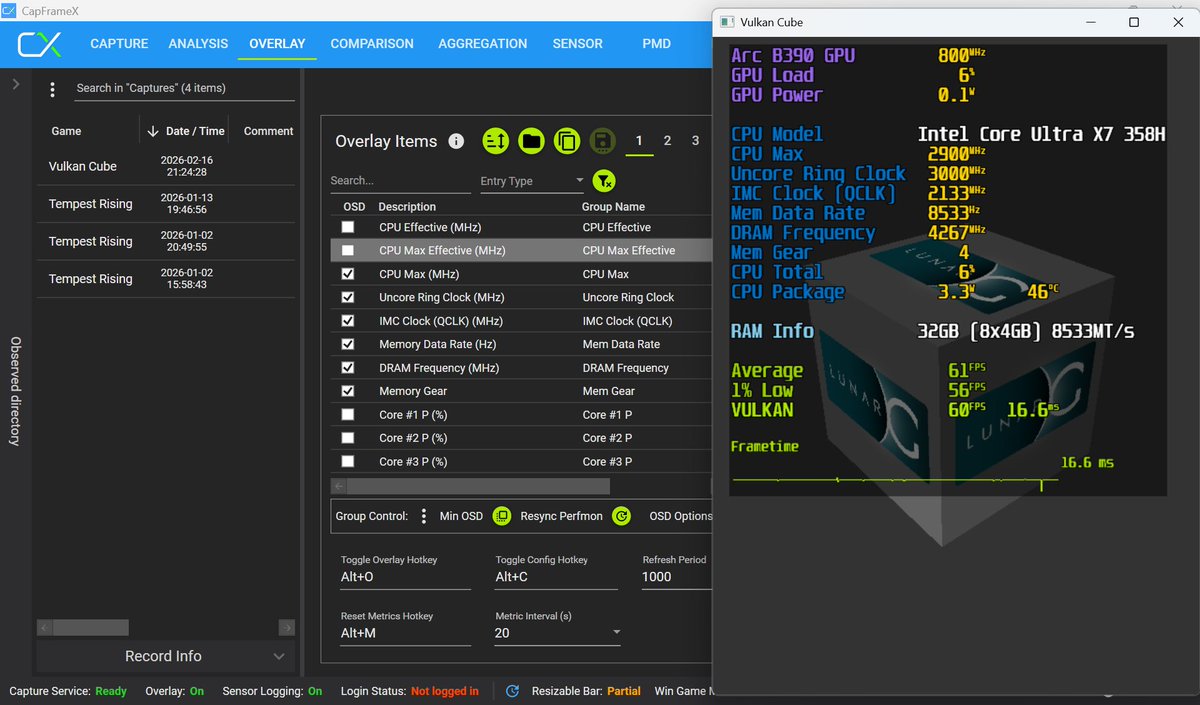
Task: Select Tempest Rising capture at 15:58:43
Action: click(166, 279)
